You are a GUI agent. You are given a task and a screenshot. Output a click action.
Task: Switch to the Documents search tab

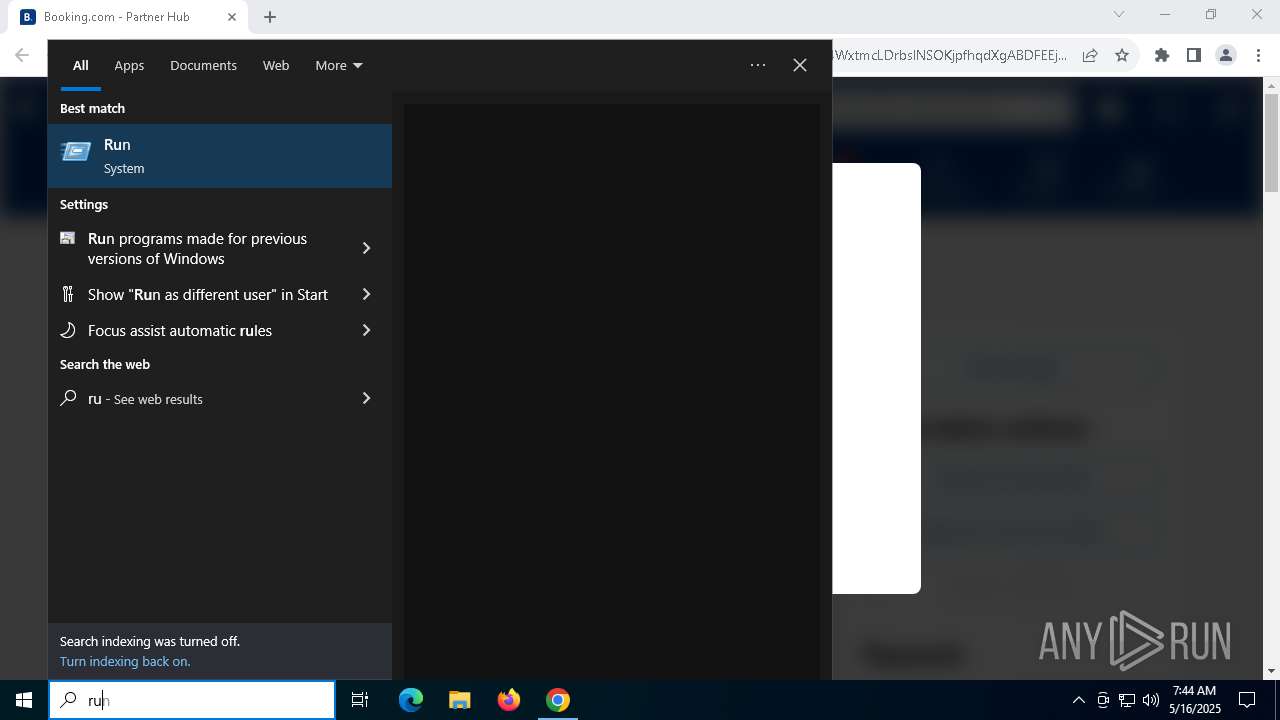(203, 65)
